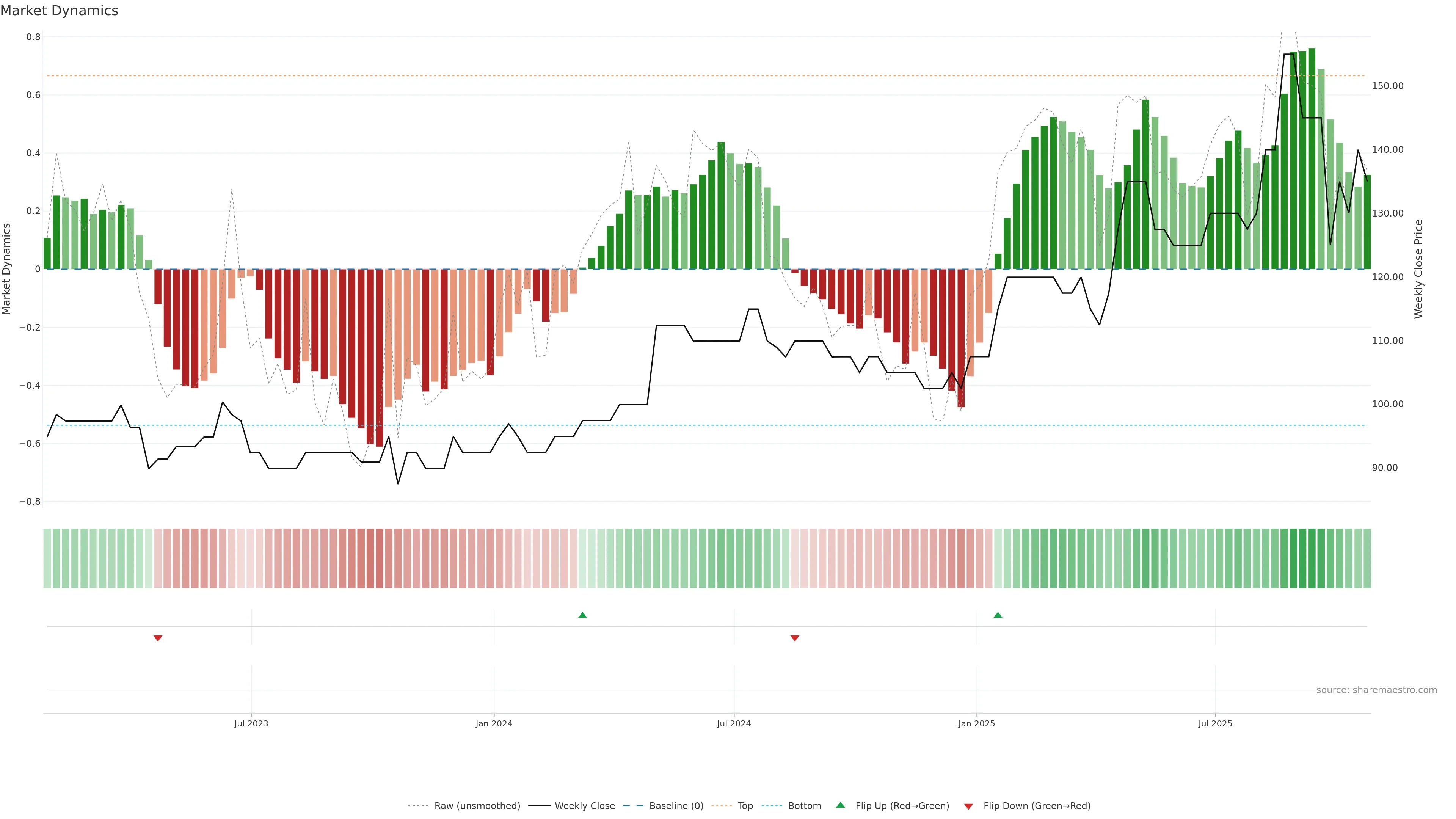Toggle the Weekly Close legend entry
This screenshot has width=1456, height=819.
tap(584, 806)
